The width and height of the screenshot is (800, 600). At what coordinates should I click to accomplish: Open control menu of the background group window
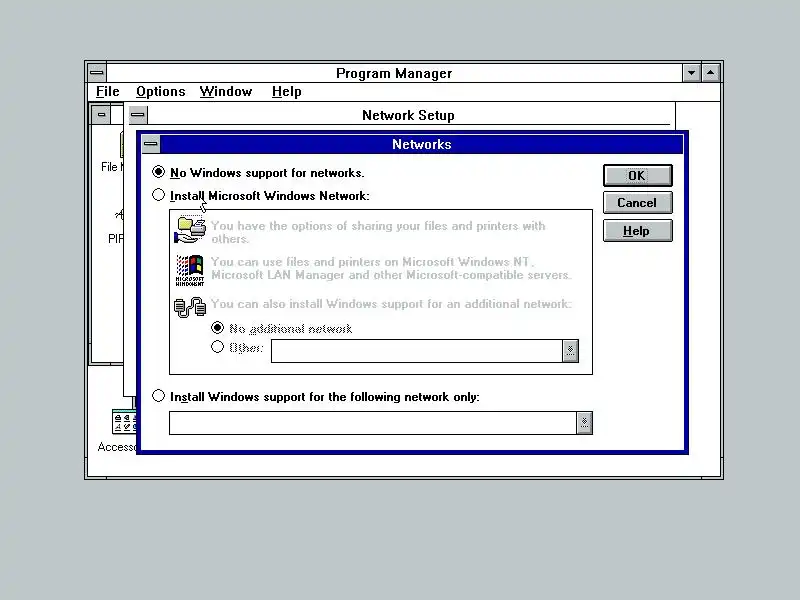click(101, 114)
